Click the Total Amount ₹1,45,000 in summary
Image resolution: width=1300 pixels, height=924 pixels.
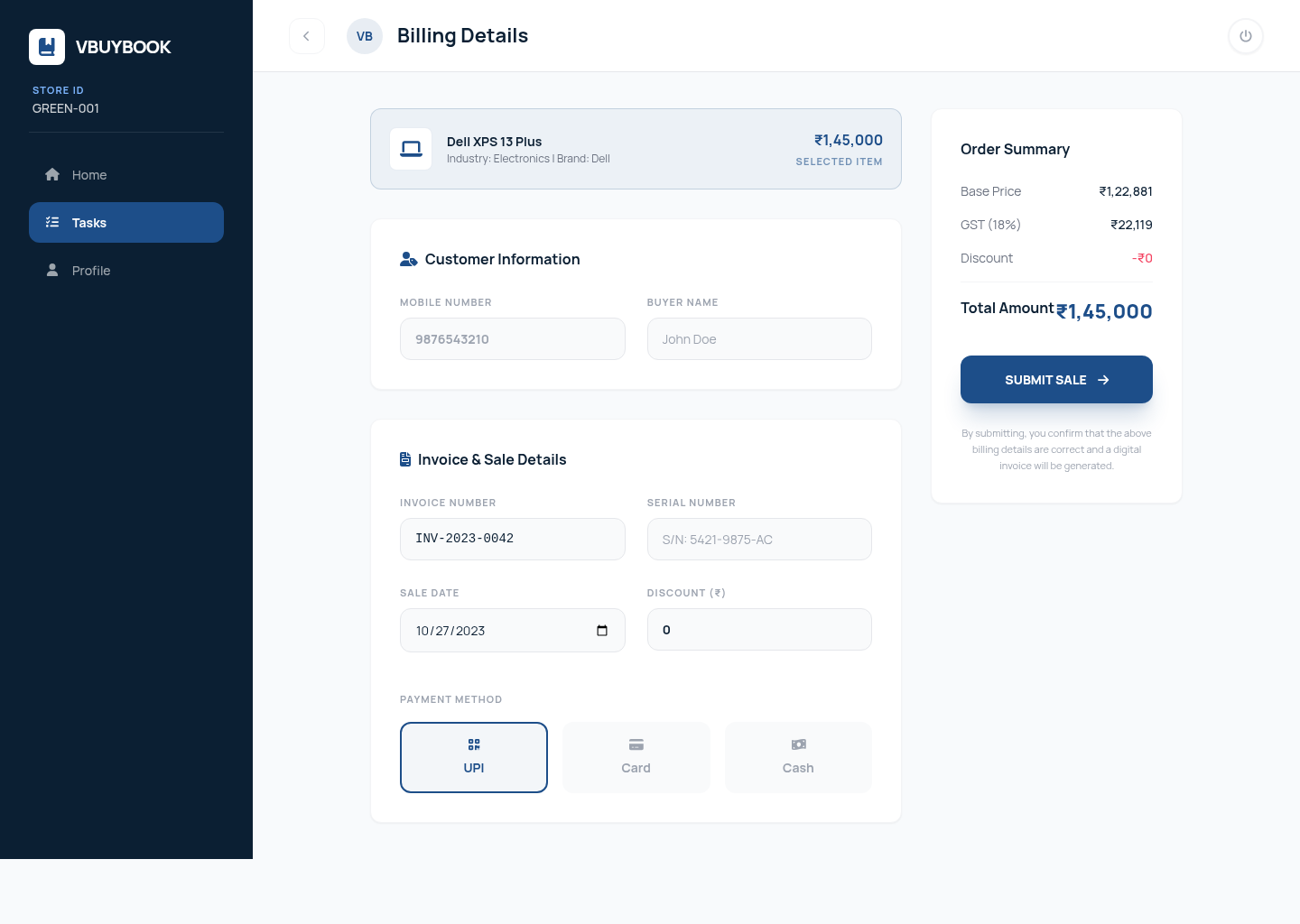(1104, 311)
